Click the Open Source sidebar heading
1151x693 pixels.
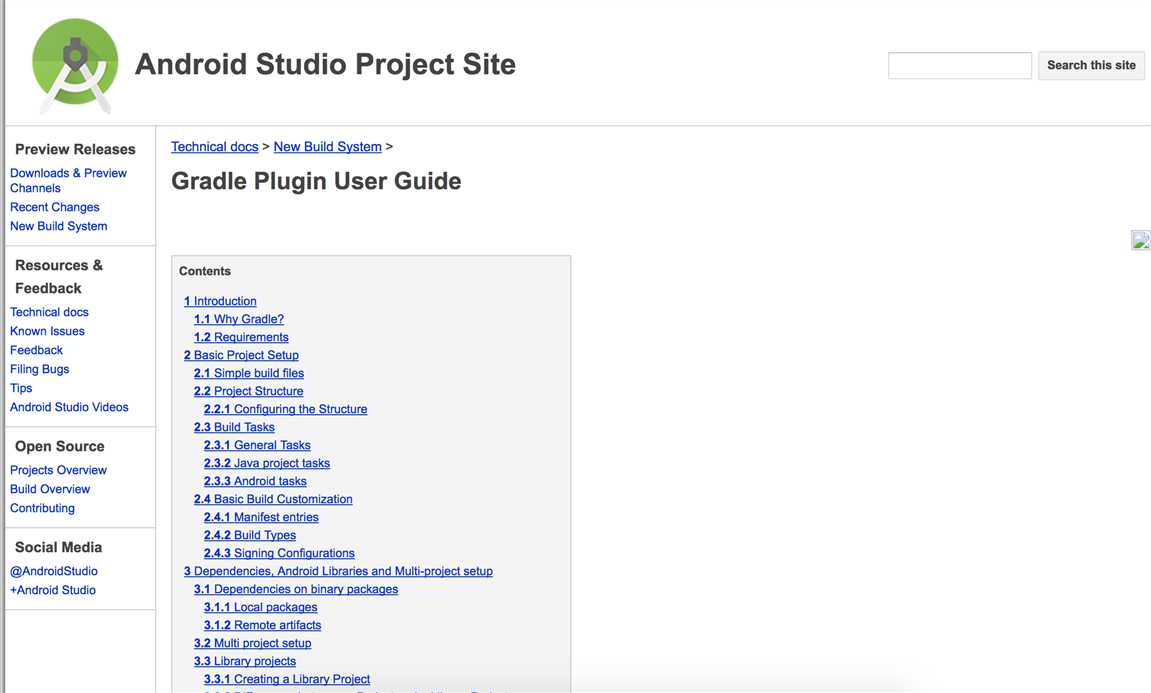[x=59, y=446]
